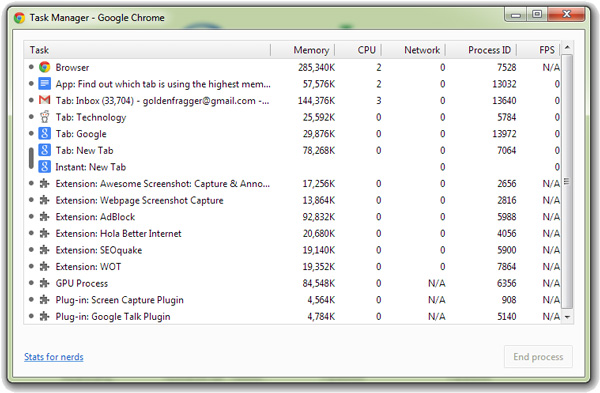
Task: Sort by the Network column header
Action: click(x=414, y=50)
